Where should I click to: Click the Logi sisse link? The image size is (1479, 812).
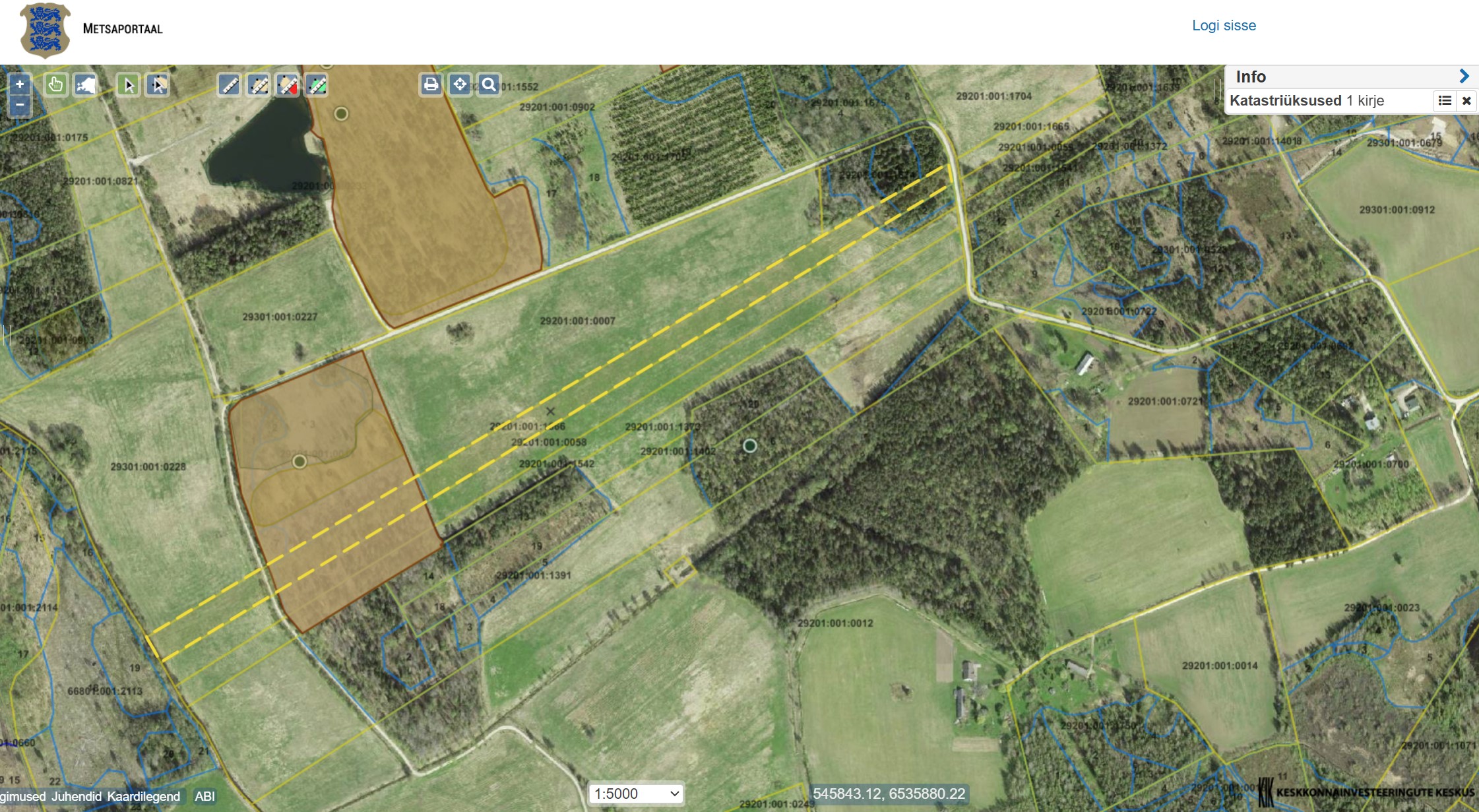pyautogui.click(x=1224, y=26)
